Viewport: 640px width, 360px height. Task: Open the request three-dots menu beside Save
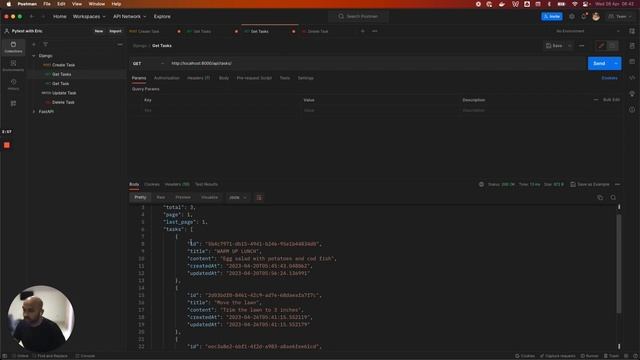[x=582, y=46]
